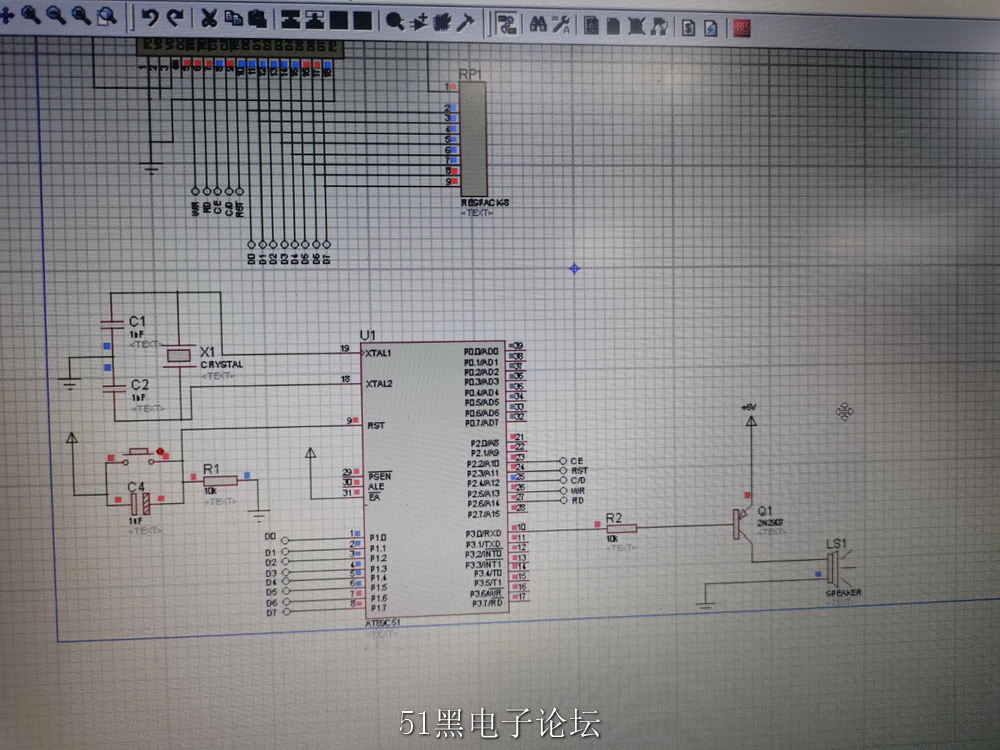Open Pick Parts from Library
This screenshot has height=750, width=1000.
[395, 22]
